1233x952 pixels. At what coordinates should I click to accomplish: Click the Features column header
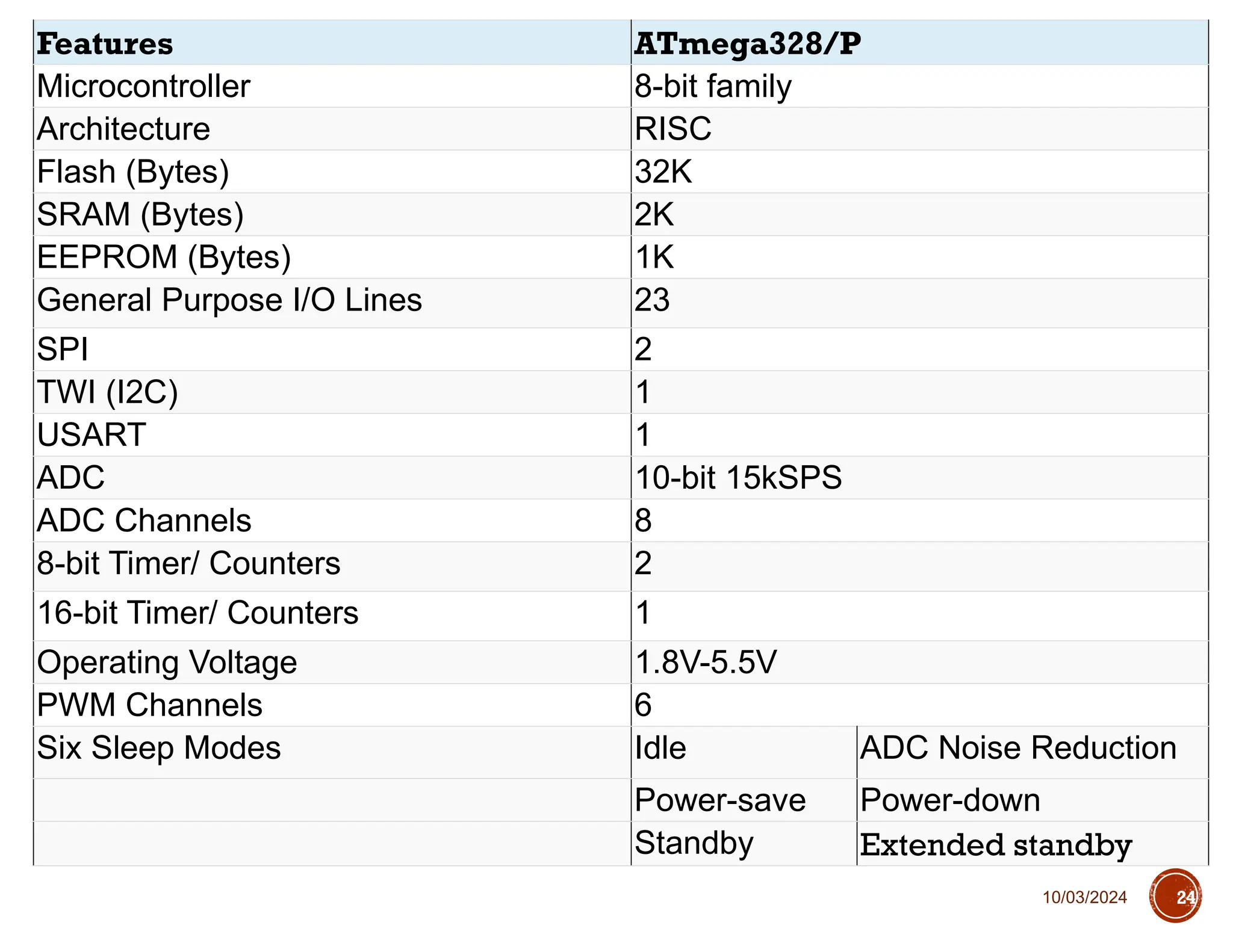(105, 44)
